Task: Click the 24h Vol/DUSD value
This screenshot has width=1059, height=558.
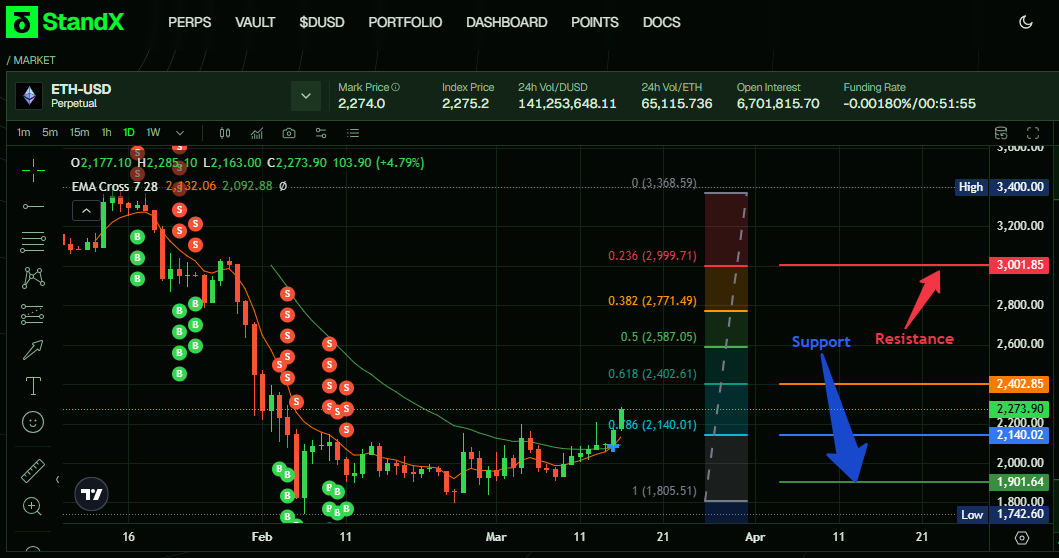Action: [567, 103]
